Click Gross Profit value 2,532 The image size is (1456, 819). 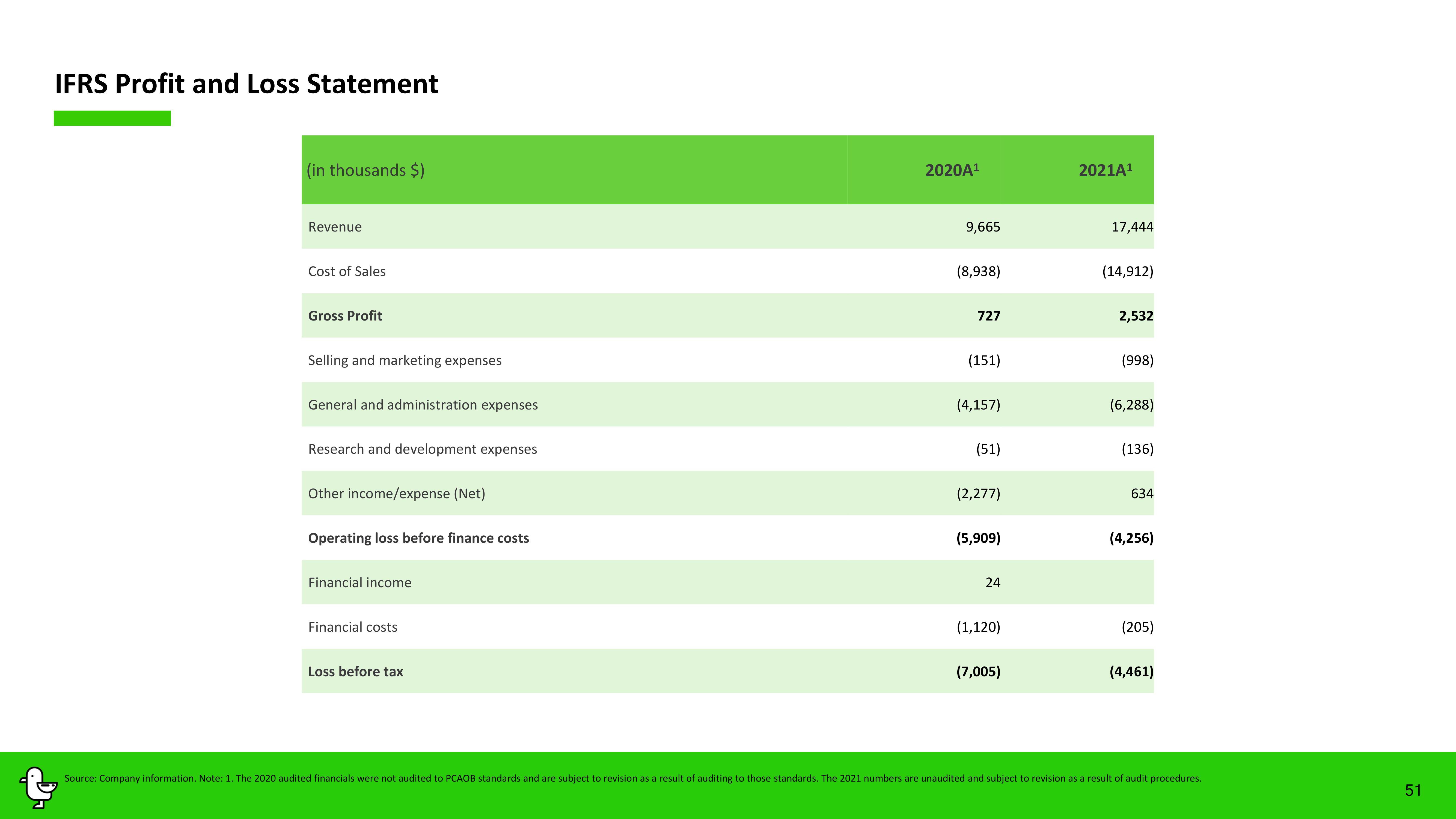pyautogui.click(x=1136, y=316)
